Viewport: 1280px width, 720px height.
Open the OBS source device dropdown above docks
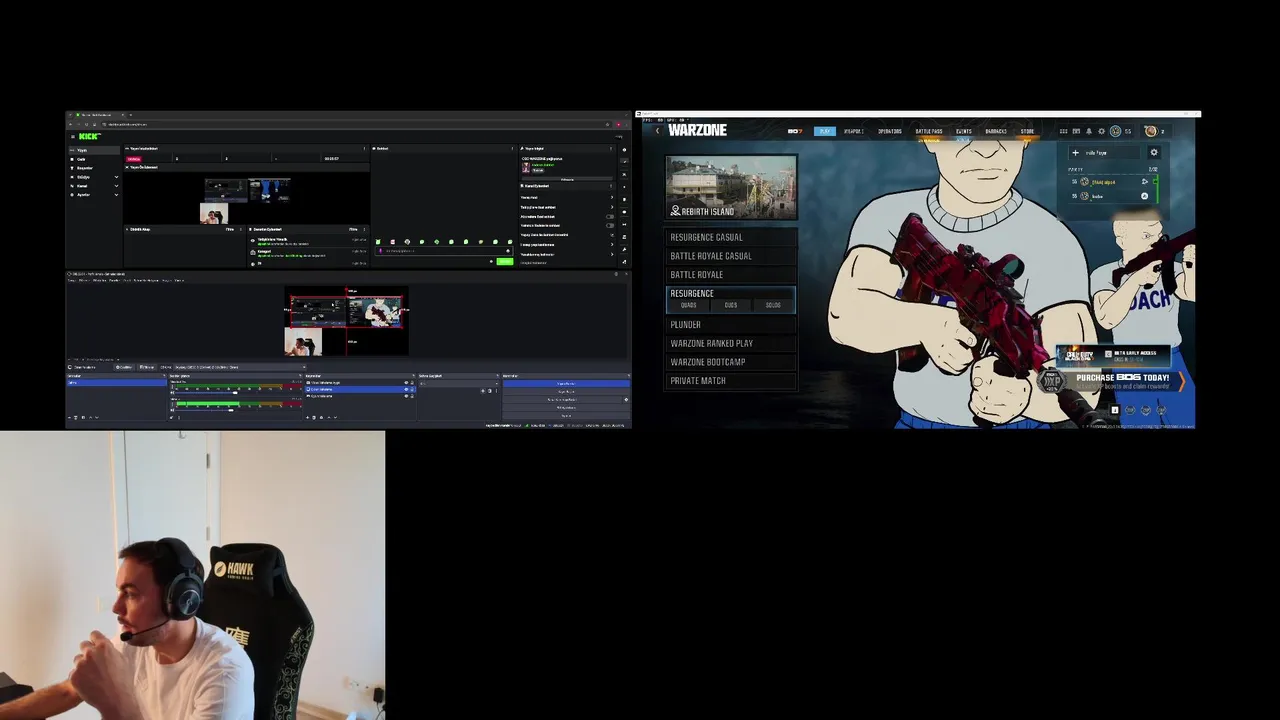point(240,367)
